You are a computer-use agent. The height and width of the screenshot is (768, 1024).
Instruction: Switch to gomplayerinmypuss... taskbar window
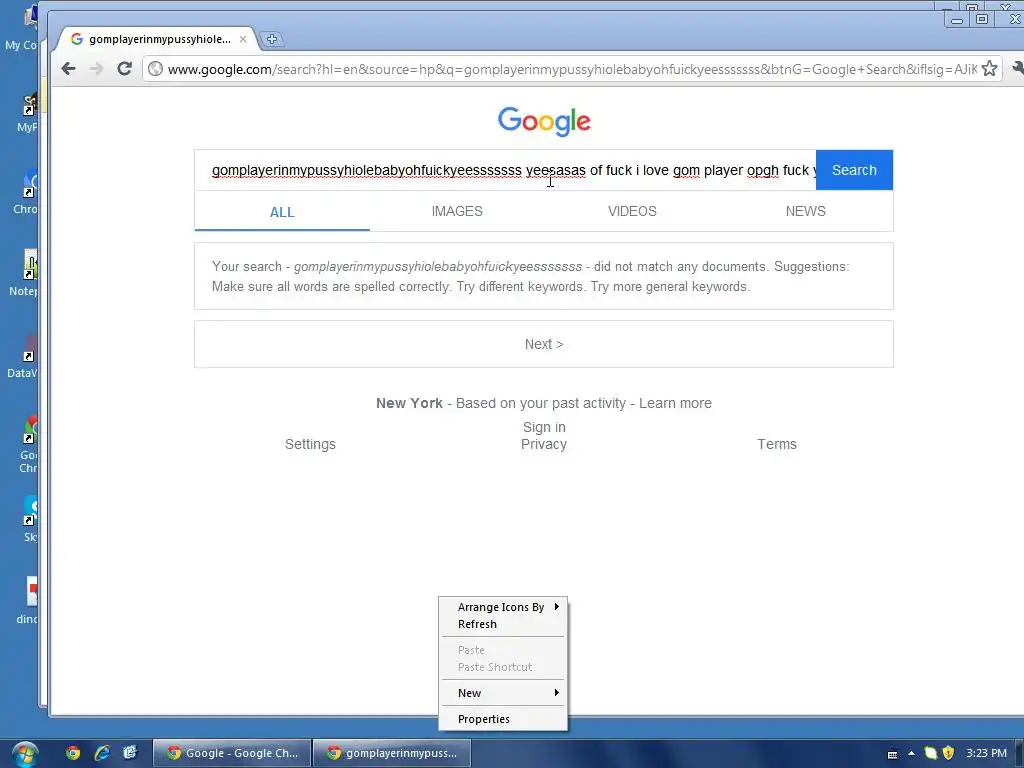pos(392,753)
